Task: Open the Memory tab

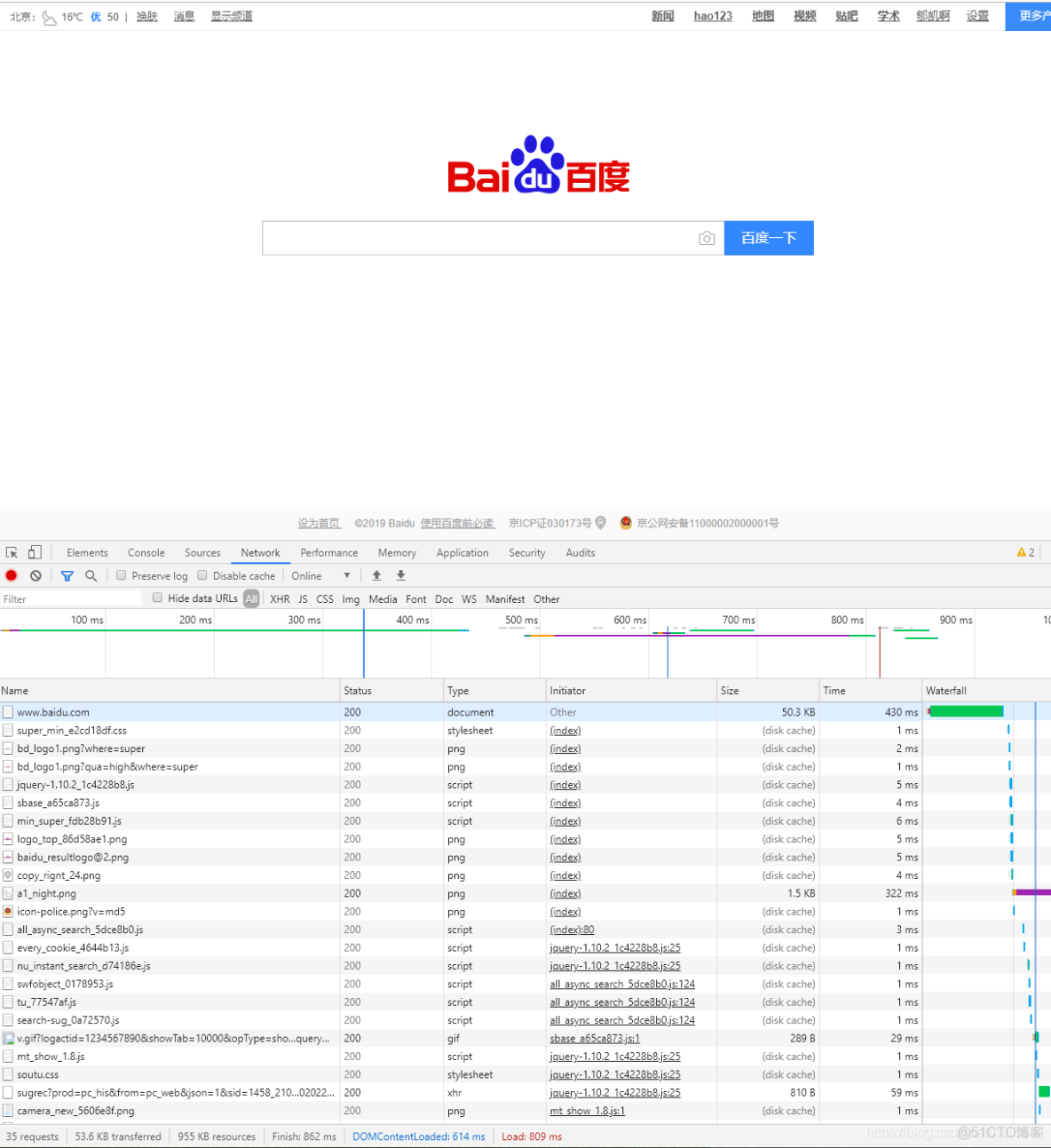Action: 397,552
